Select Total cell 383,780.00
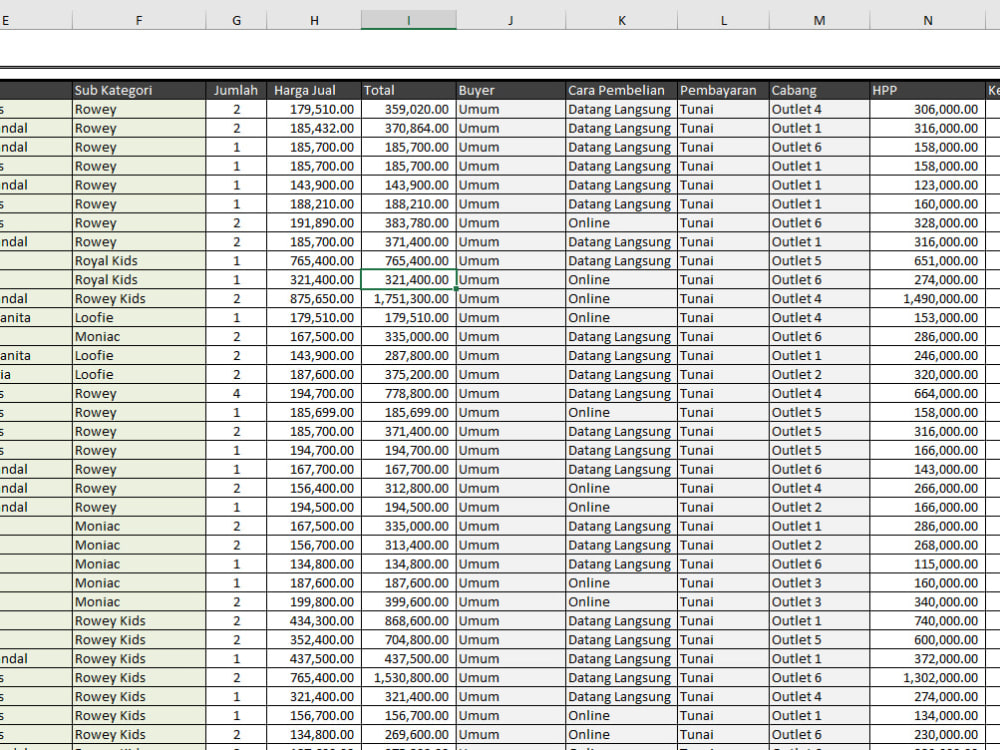 [409, 223]
